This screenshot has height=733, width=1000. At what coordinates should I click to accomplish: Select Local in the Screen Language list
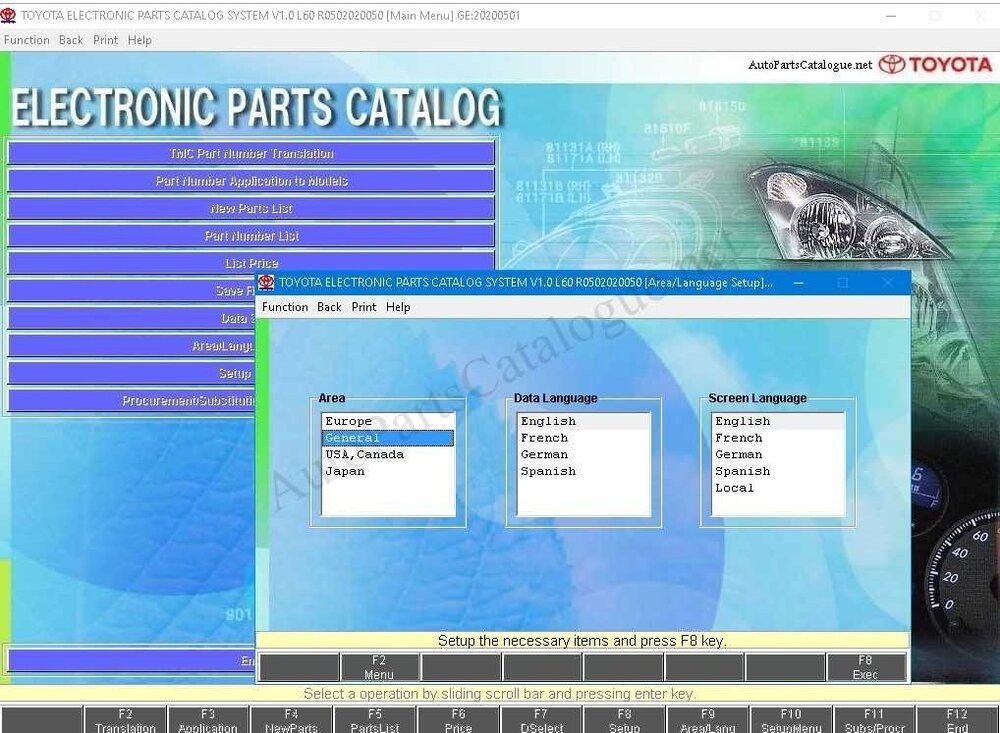coord(734,488)
